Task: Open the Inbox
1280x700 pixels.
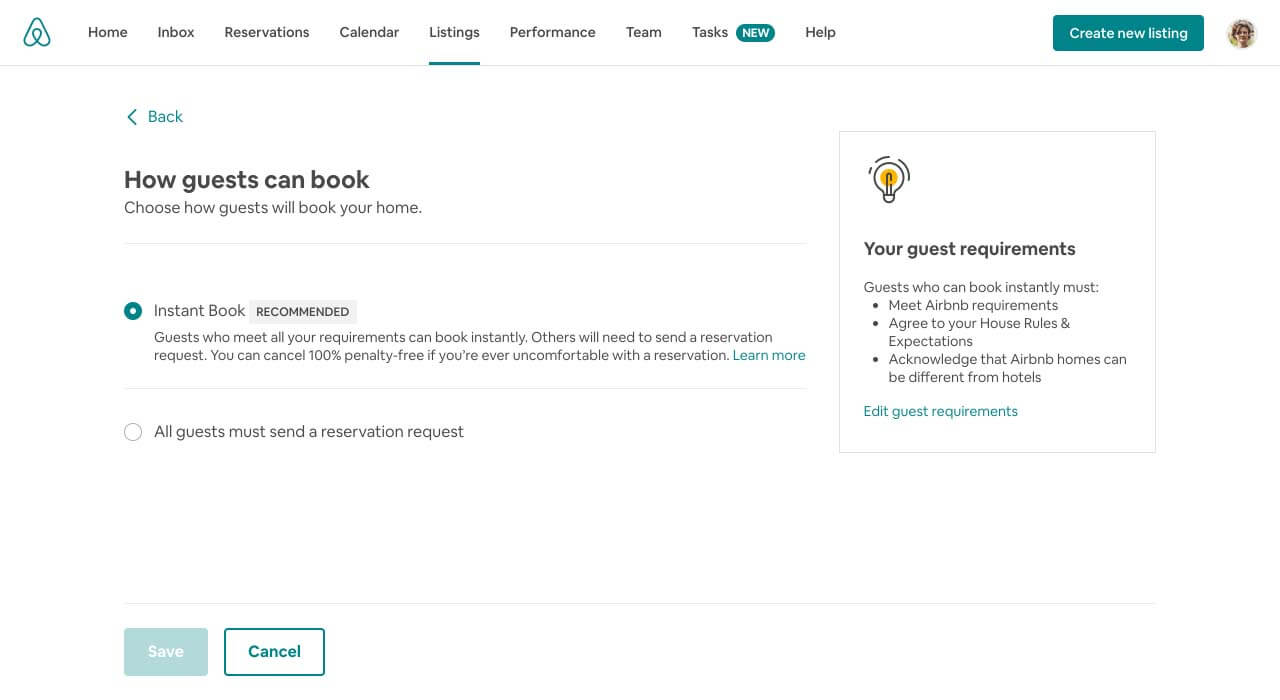Action: pyautogui.click(x=175, y=32)
